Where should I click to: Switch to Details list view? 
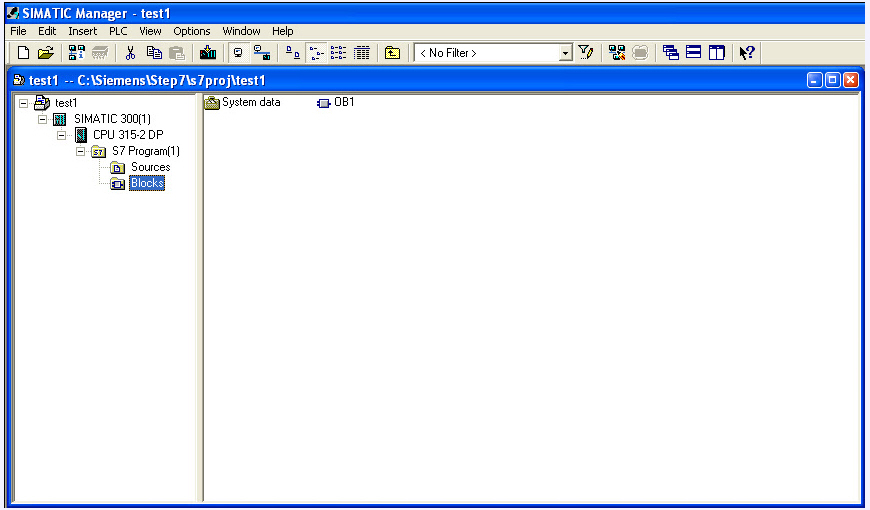361,53
